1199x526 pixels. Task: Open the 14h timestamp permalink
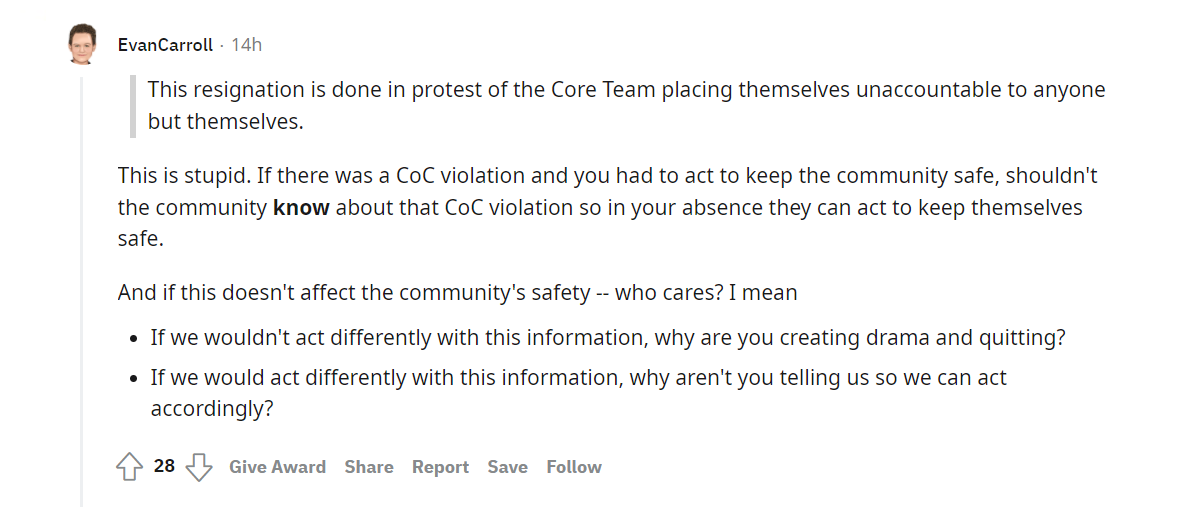pyautogui.click(x=246, y=45)
